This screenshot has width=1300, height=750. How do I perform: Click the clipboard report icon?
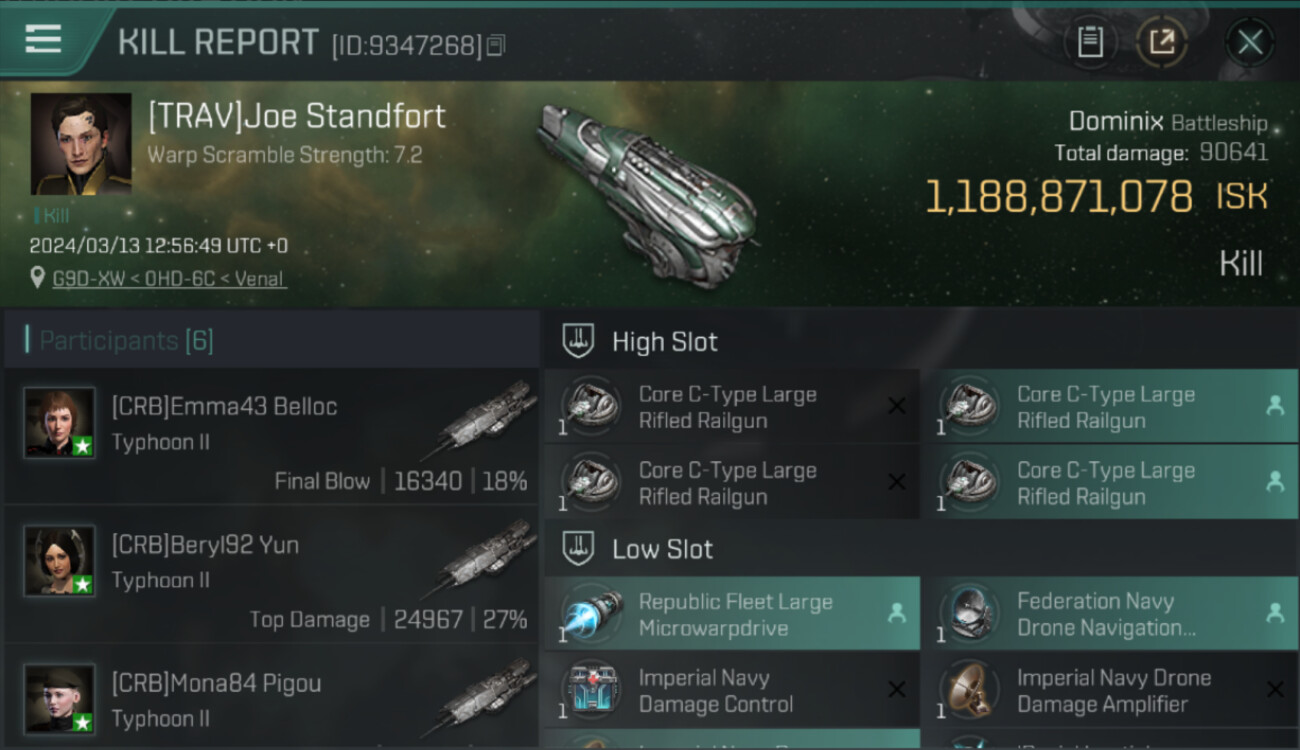click(x=1090, y=42)
